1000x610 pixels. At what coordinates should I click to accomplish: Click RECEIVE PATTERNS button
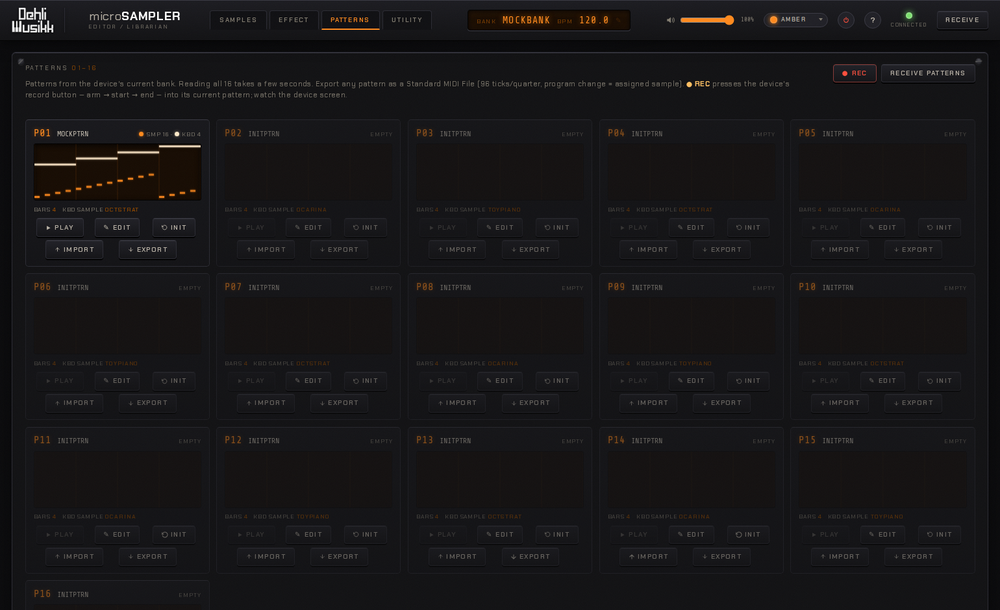pos(927,73)
